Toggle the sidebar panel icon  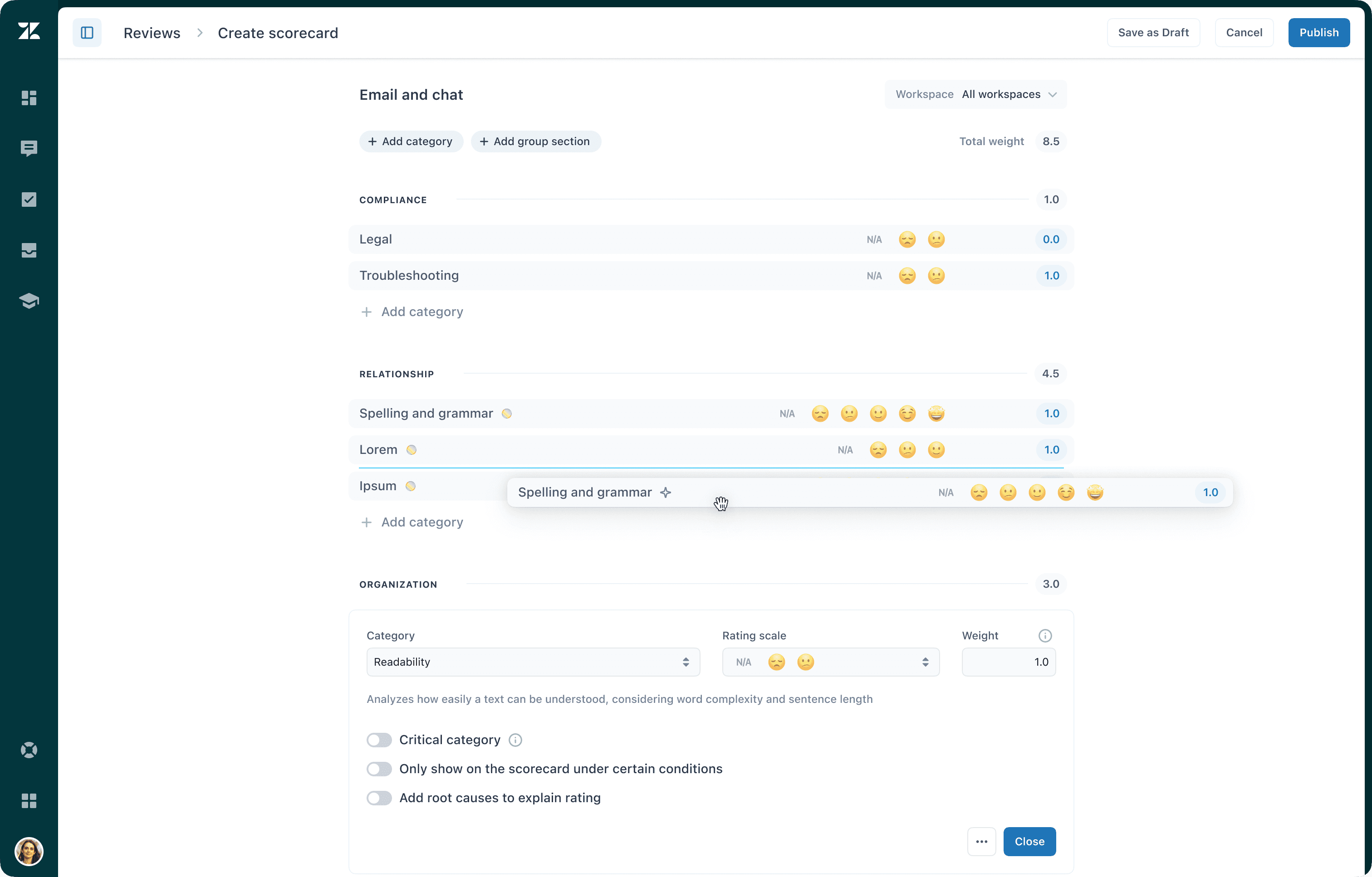click(87, 33)
